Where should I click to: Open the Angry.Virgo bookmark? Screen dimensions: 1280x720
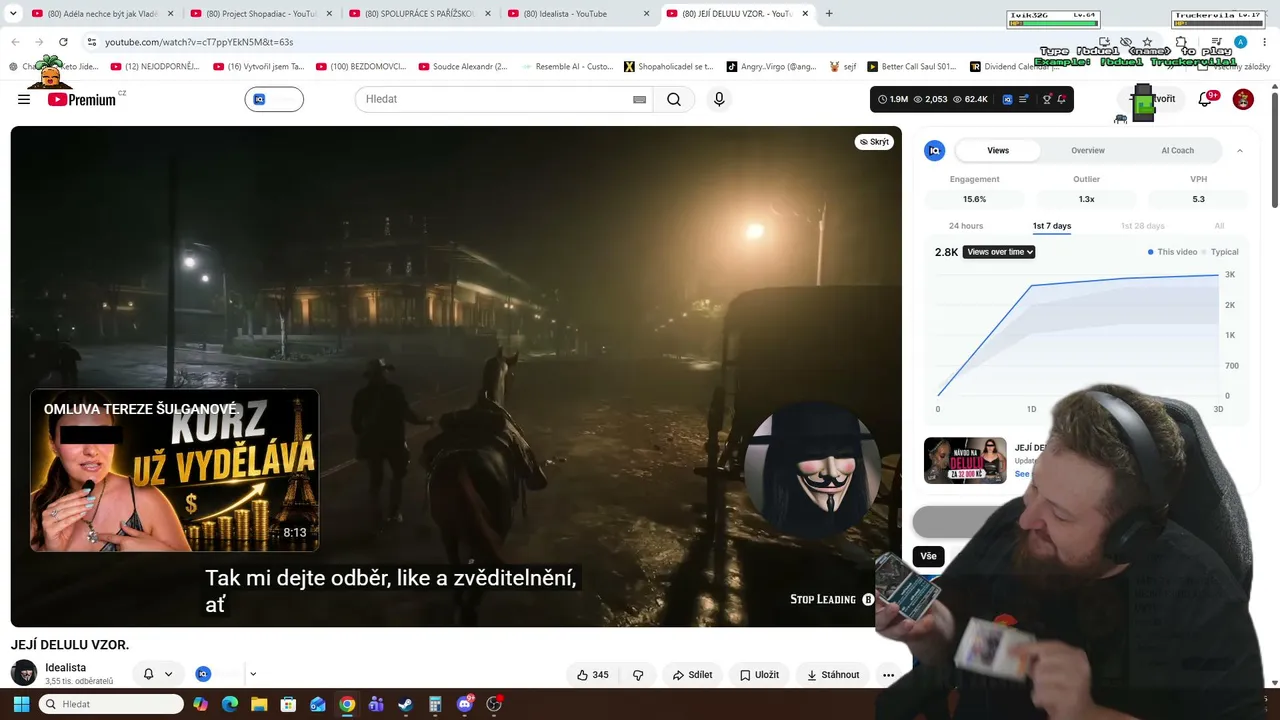[x=771, y=67]
